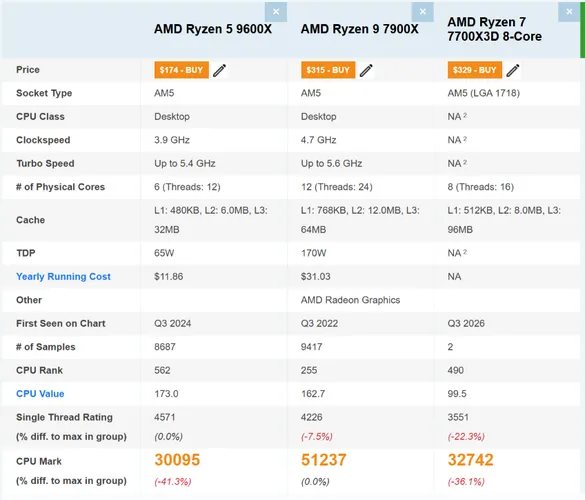Click footnote 2 next to Turbo Speed NA

click(x=465, y=162)
